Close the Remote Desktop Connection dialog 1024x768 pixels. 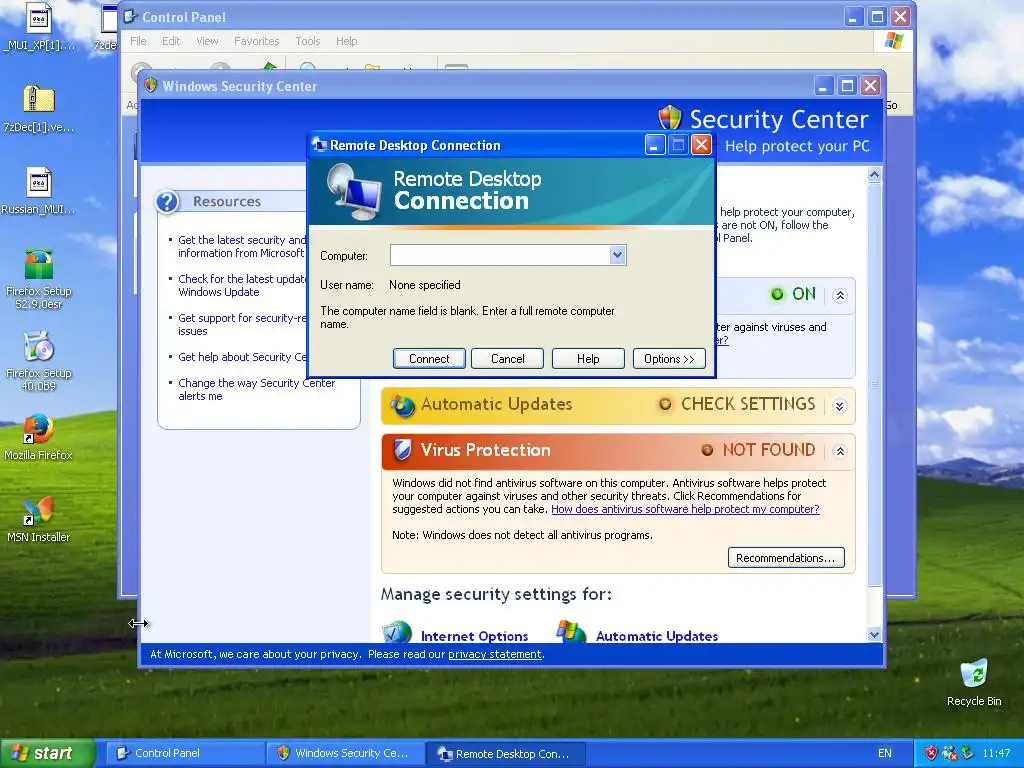[701, 145]
